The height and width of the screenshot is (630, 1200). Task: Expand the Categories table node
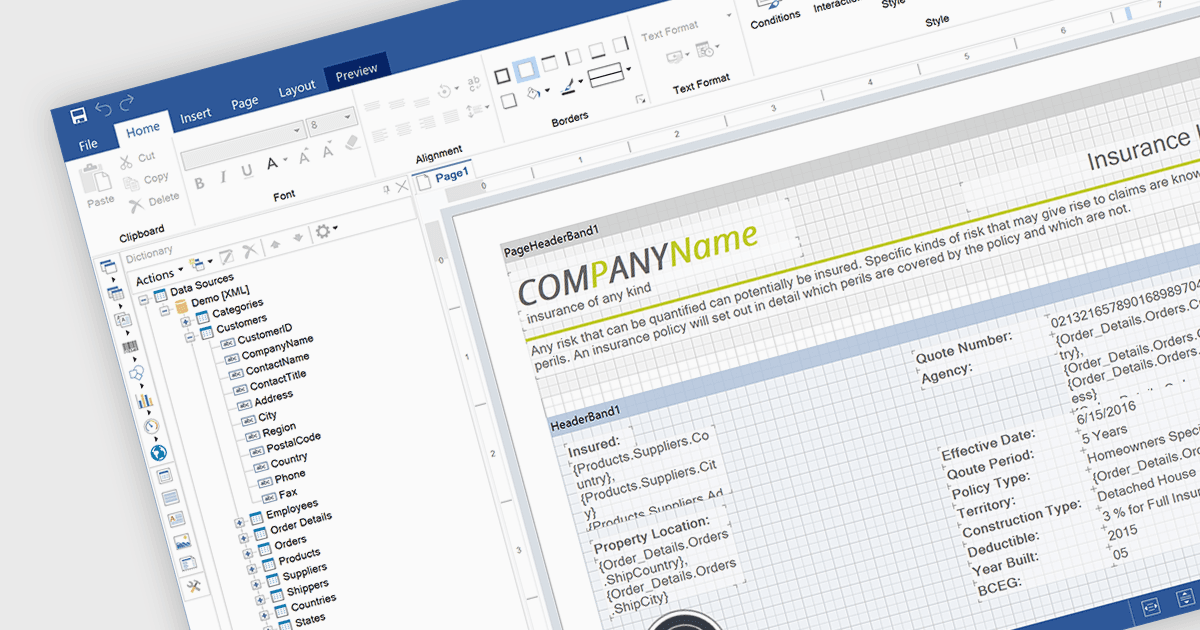pyautogui.click(x=186, y=321)
